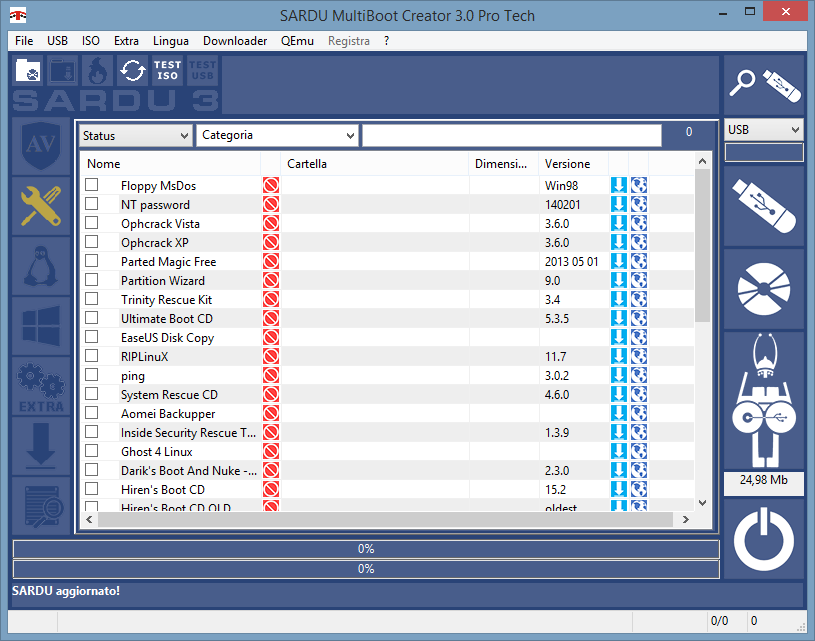
Task: Select the Aomei Backupper row name
Action: pos(168,413)
